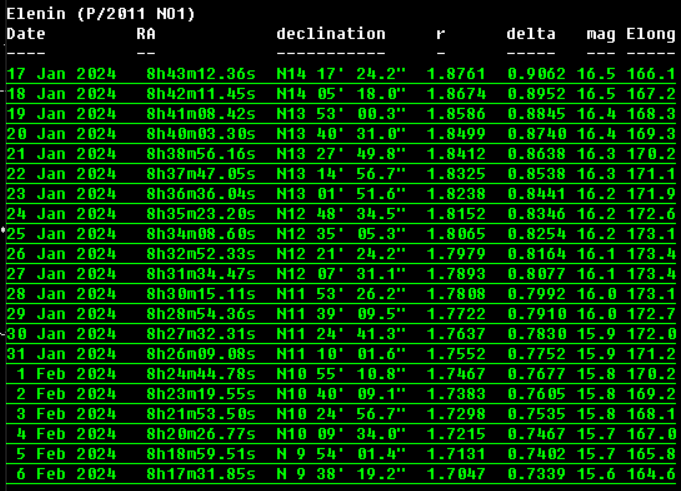
Task: Click the Elong column header
Action: (650, 34)
